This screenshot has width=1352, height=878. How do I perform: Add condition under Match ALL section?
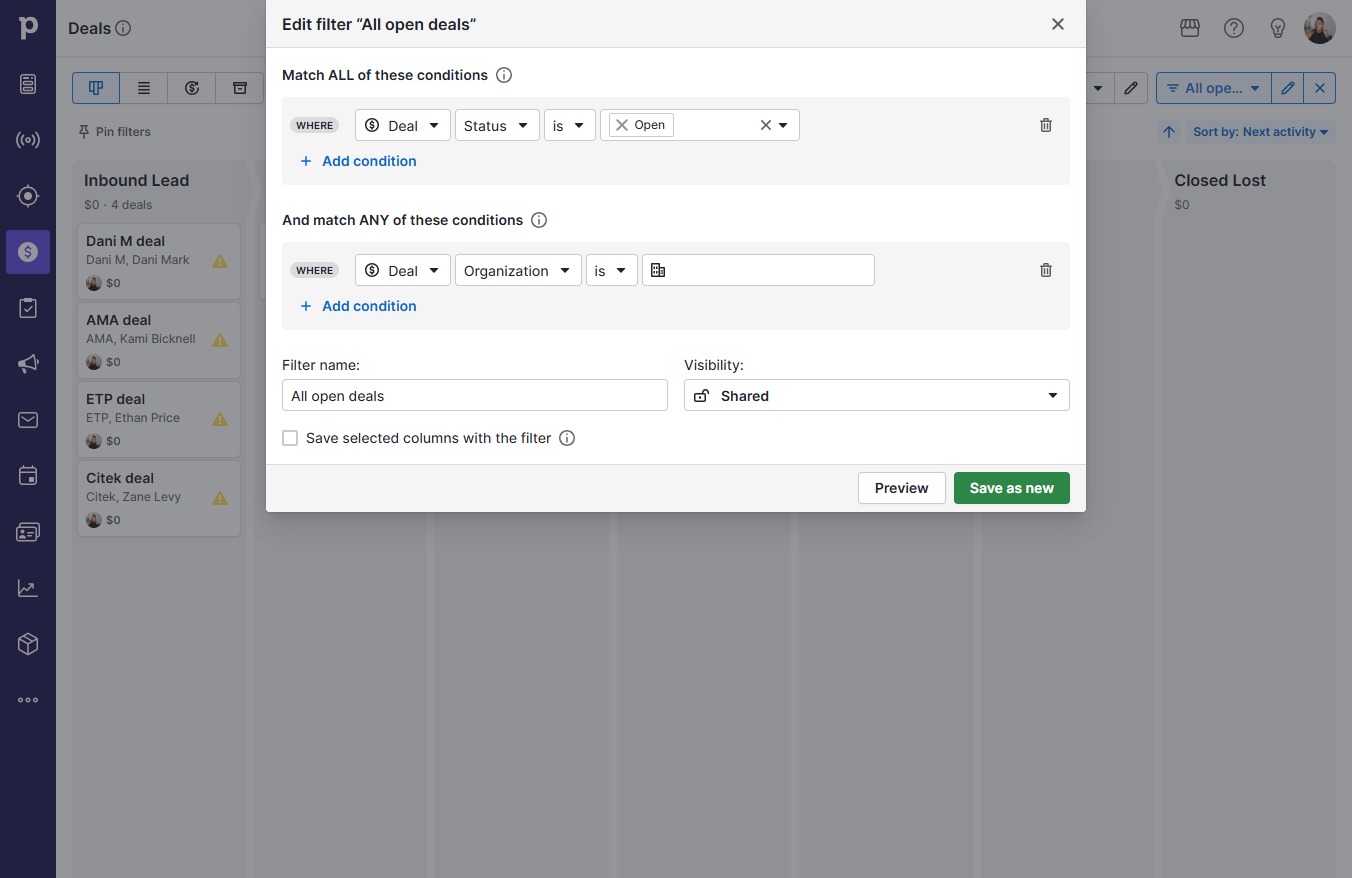[358, 161]
